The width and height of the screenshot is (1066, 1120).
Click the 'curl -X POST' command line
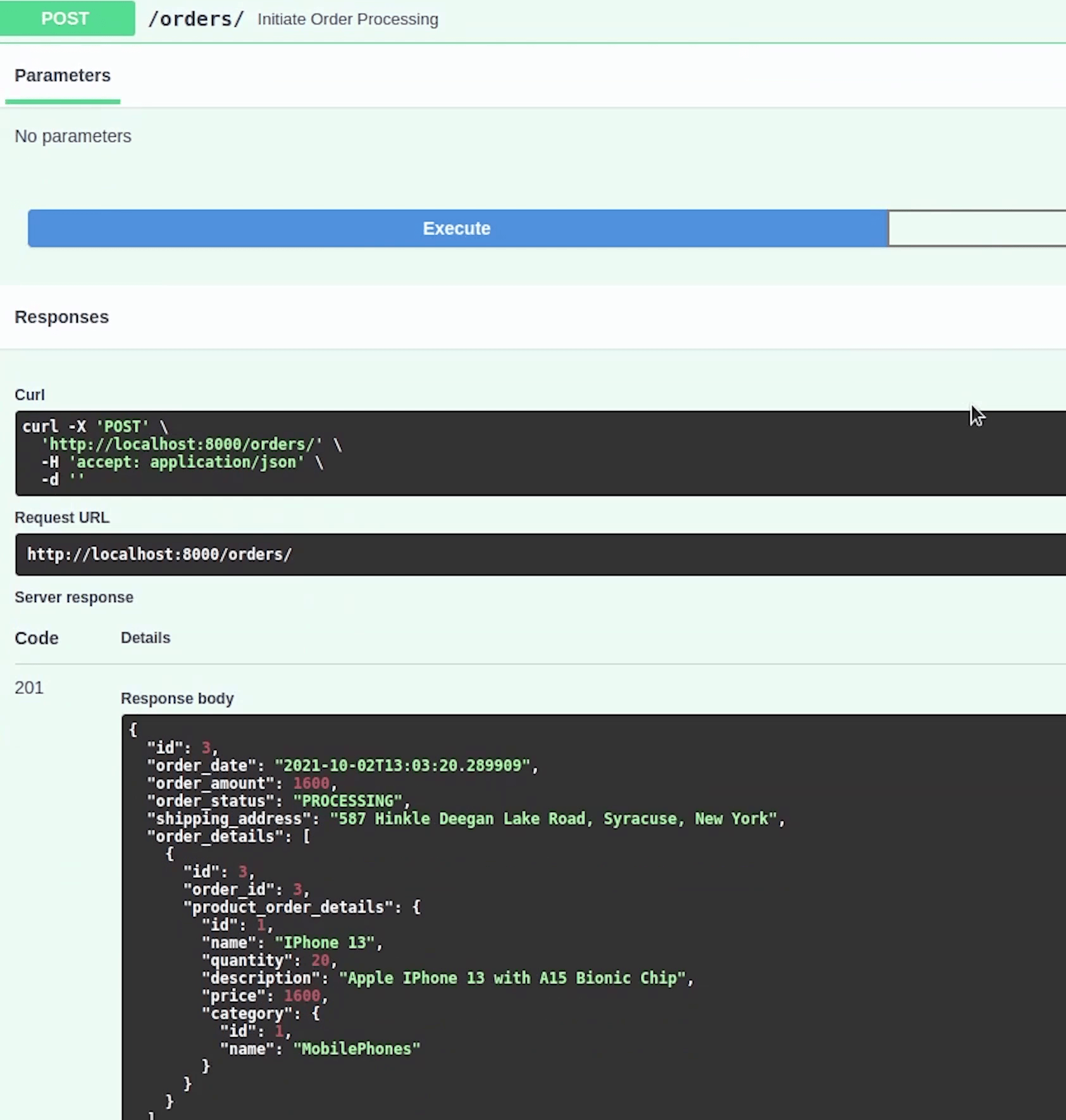[x=95, y=426]
